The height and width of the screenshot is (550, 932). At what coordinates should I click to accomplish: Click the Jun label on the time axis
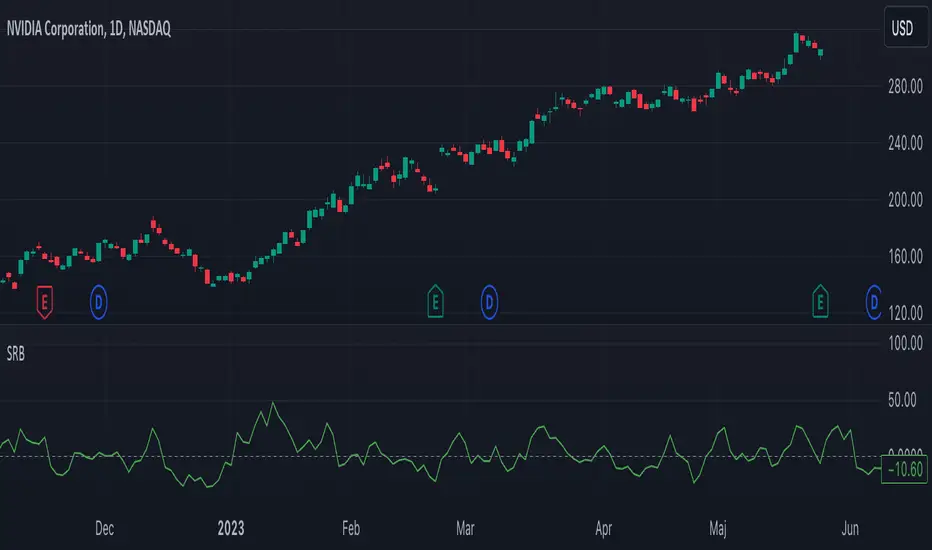[x=851, y=529]
